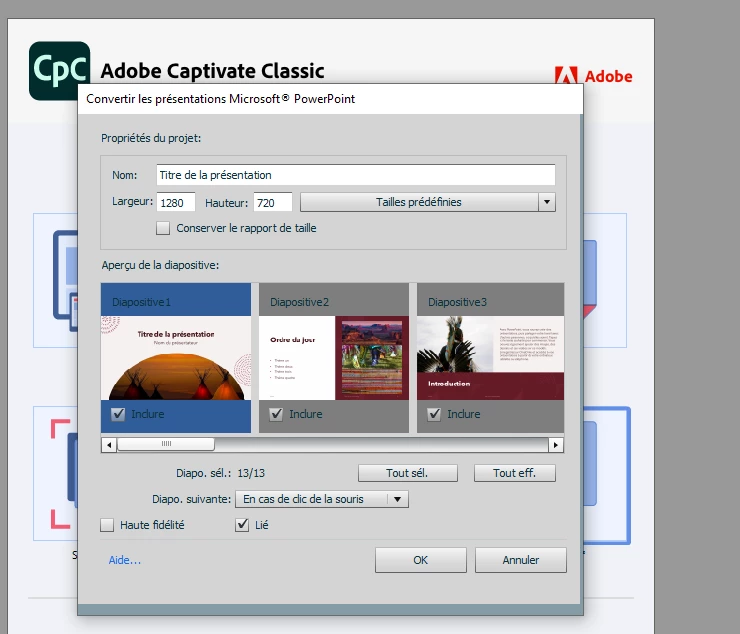Screen dimensions: 740x634
Task: Click the Tout sél. button
Action: point(408,473)
